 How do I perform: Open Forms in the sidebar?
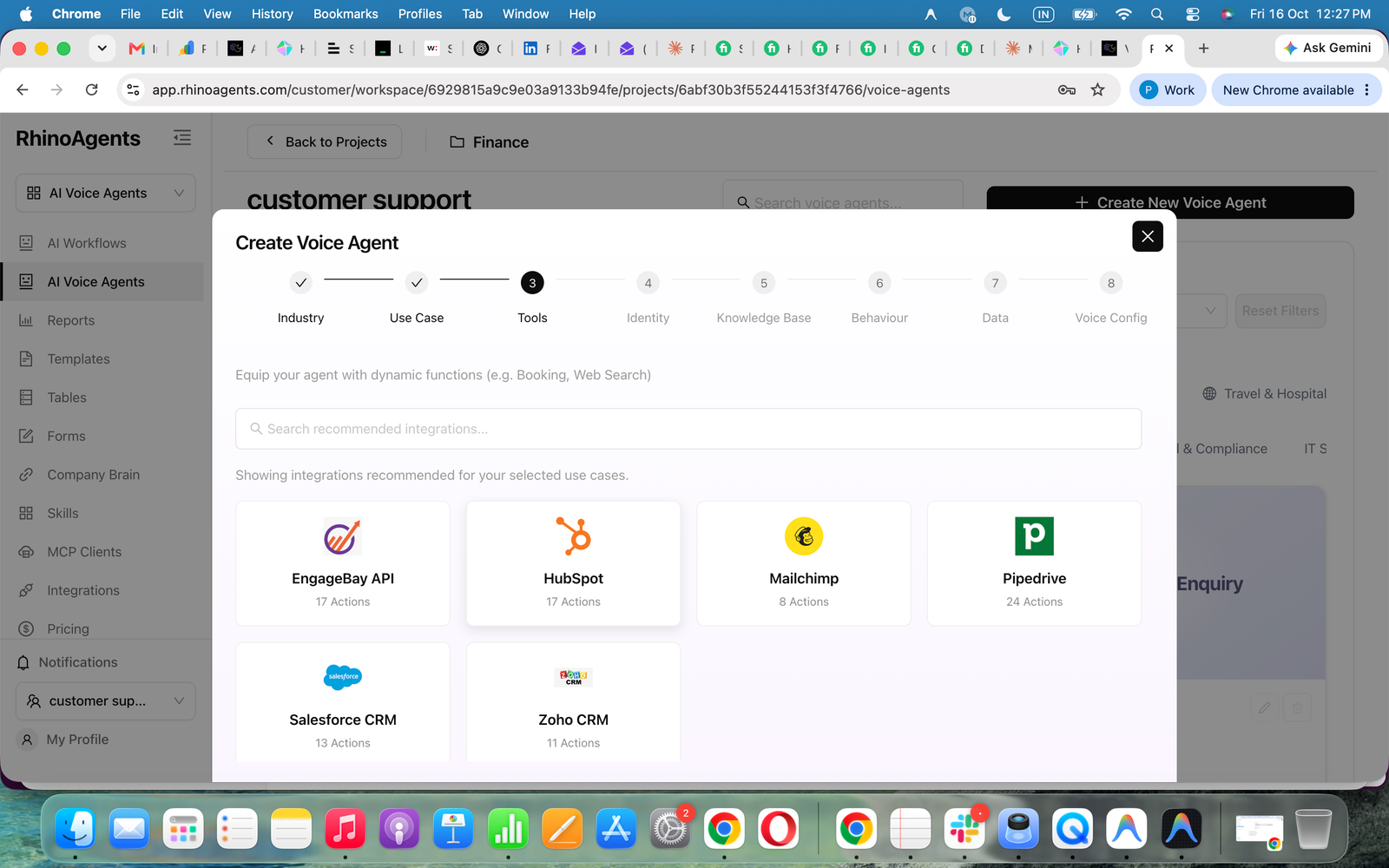coord(66,436)
